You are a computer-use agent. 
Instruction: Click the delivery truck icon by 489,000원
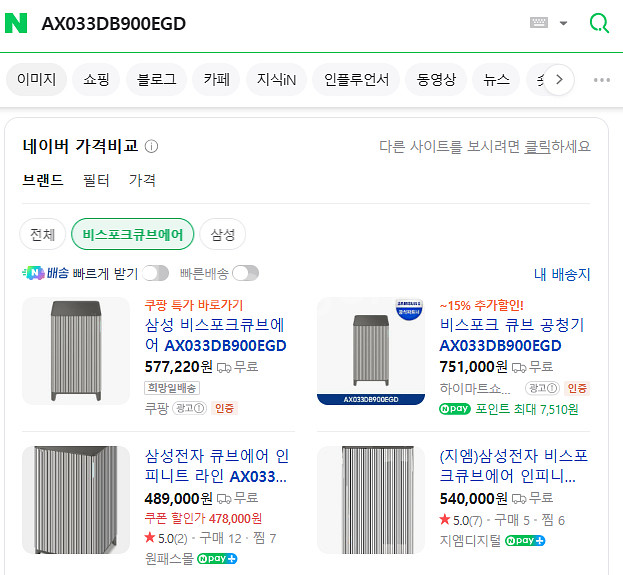224,499
